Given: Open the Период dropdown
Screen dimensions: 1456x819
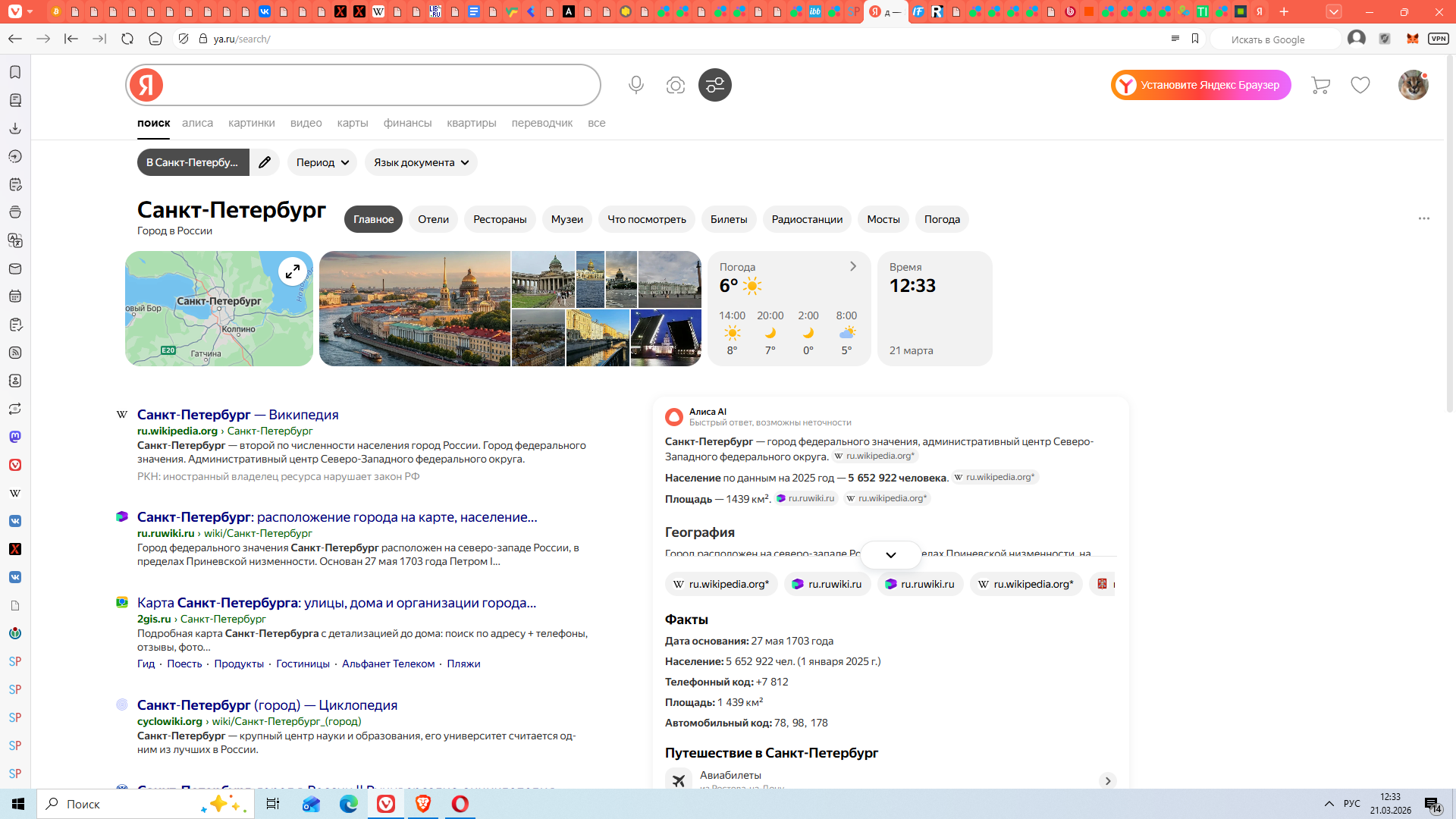Looking at the screenshot, I should 322,162.
